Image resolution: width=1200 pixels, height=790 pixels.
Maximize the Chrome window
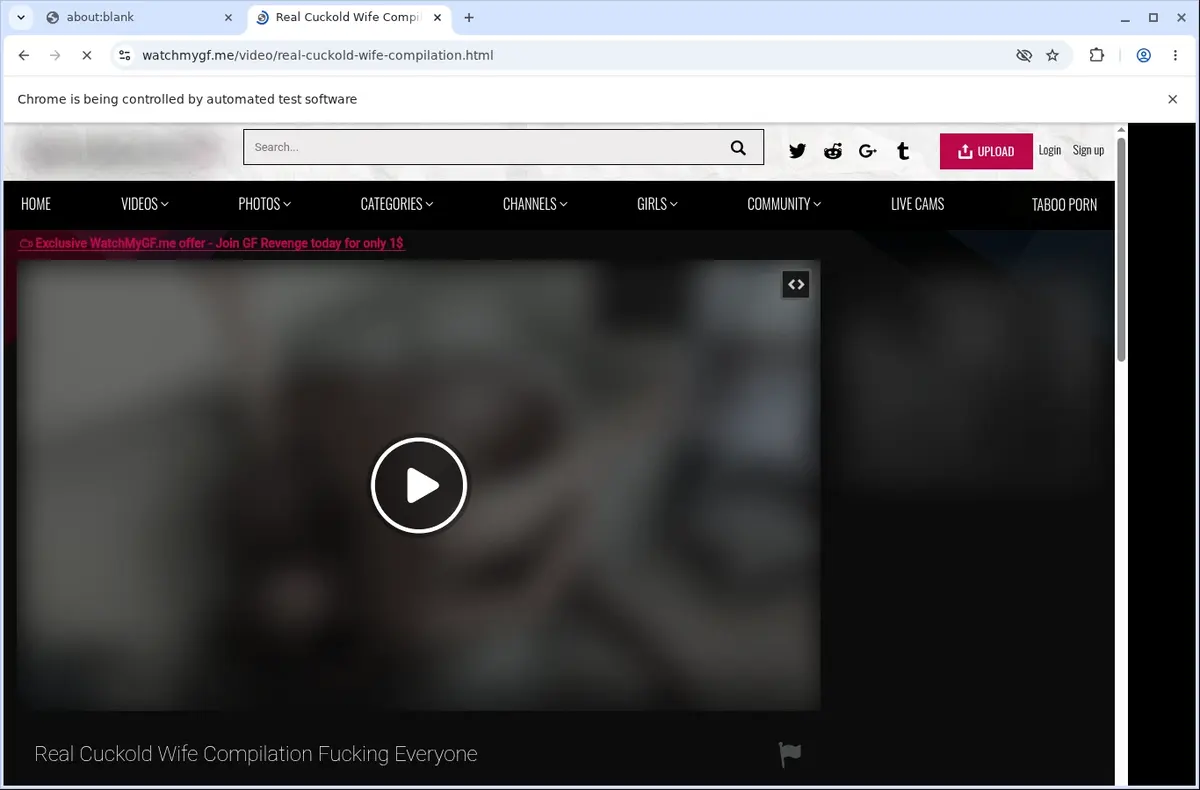(x=1153, y=17)
